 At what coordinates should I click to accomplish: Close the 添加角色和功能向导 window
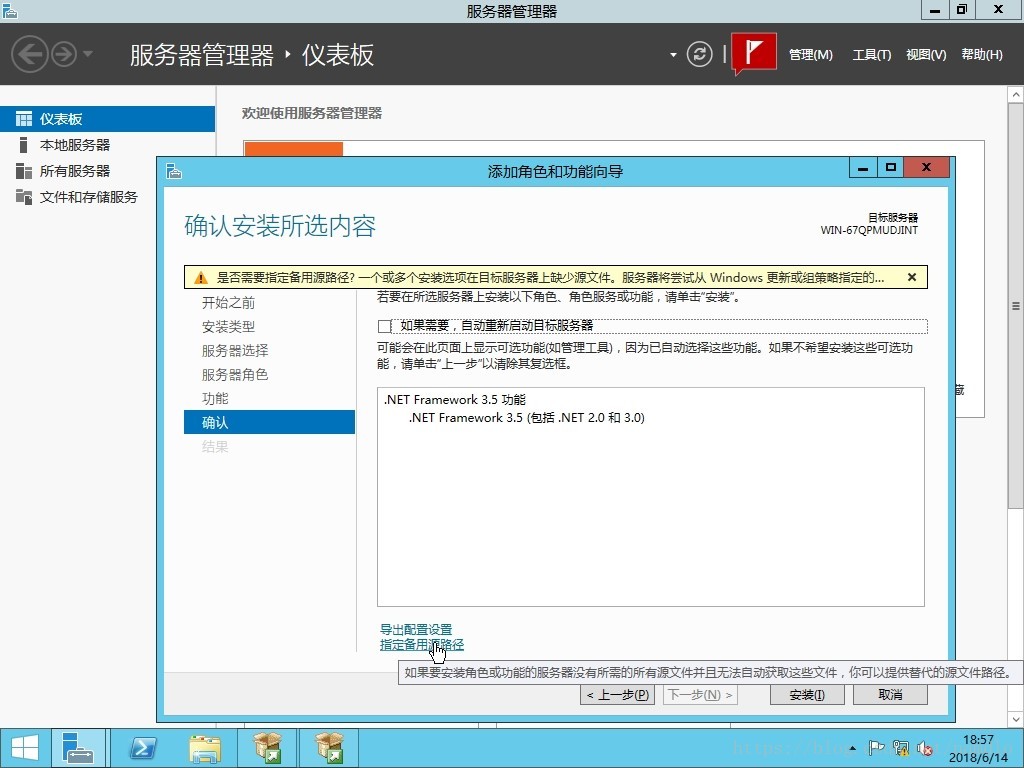tap(926, 168)
